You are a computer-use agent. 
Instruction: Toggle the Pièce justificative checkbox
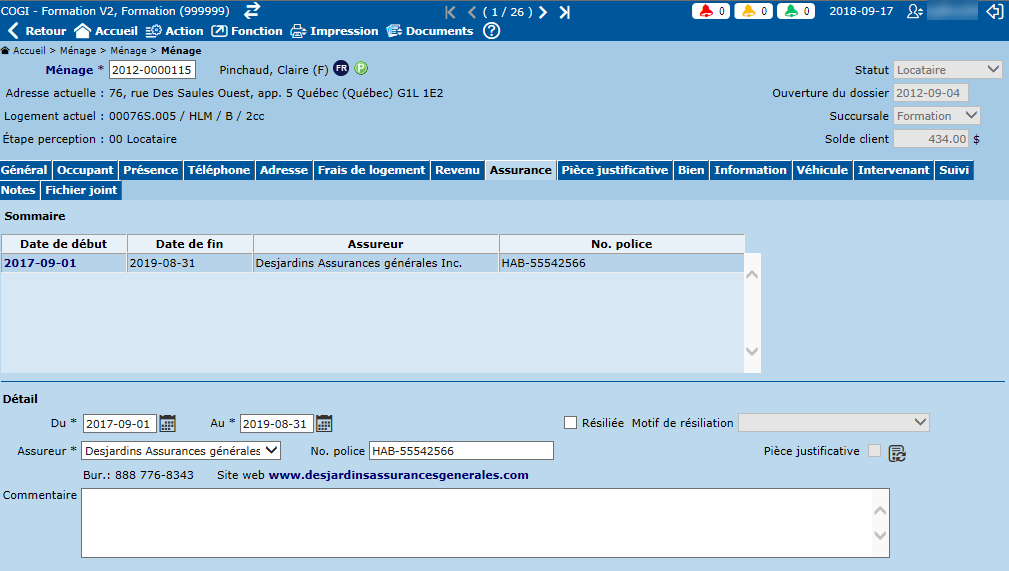(875, 451)
